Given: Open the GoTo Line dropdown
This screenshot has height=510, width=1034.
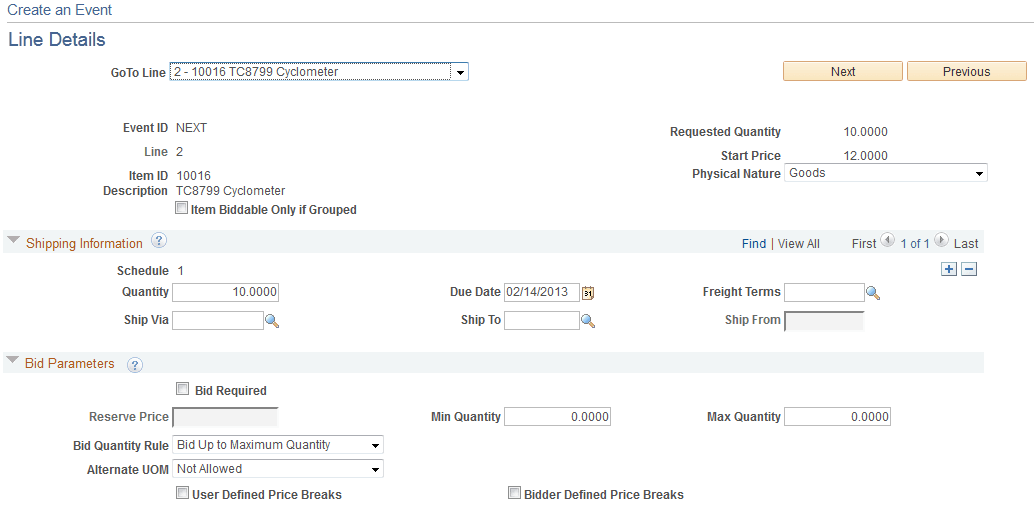Looking at the screenshot, I should [x=319, y=71].
